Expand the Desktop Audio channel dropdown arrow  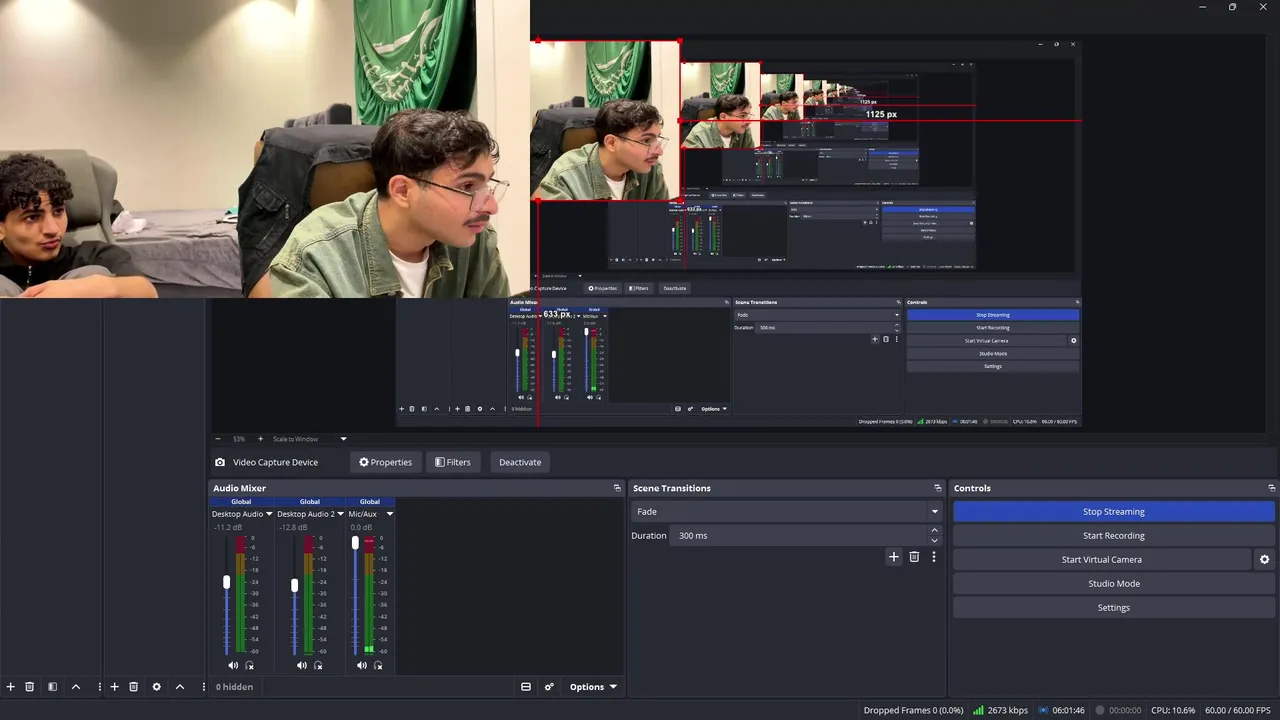[269, 514]
